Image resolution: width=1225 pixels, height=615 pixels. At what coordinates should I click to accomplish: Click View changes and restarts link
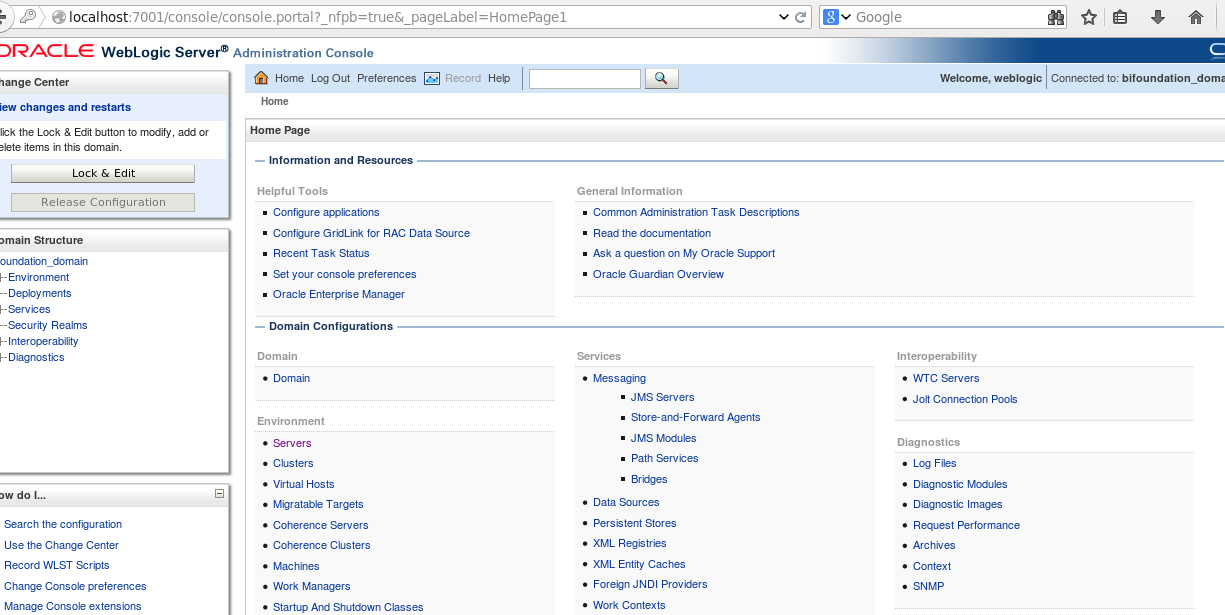coord(64,107)
